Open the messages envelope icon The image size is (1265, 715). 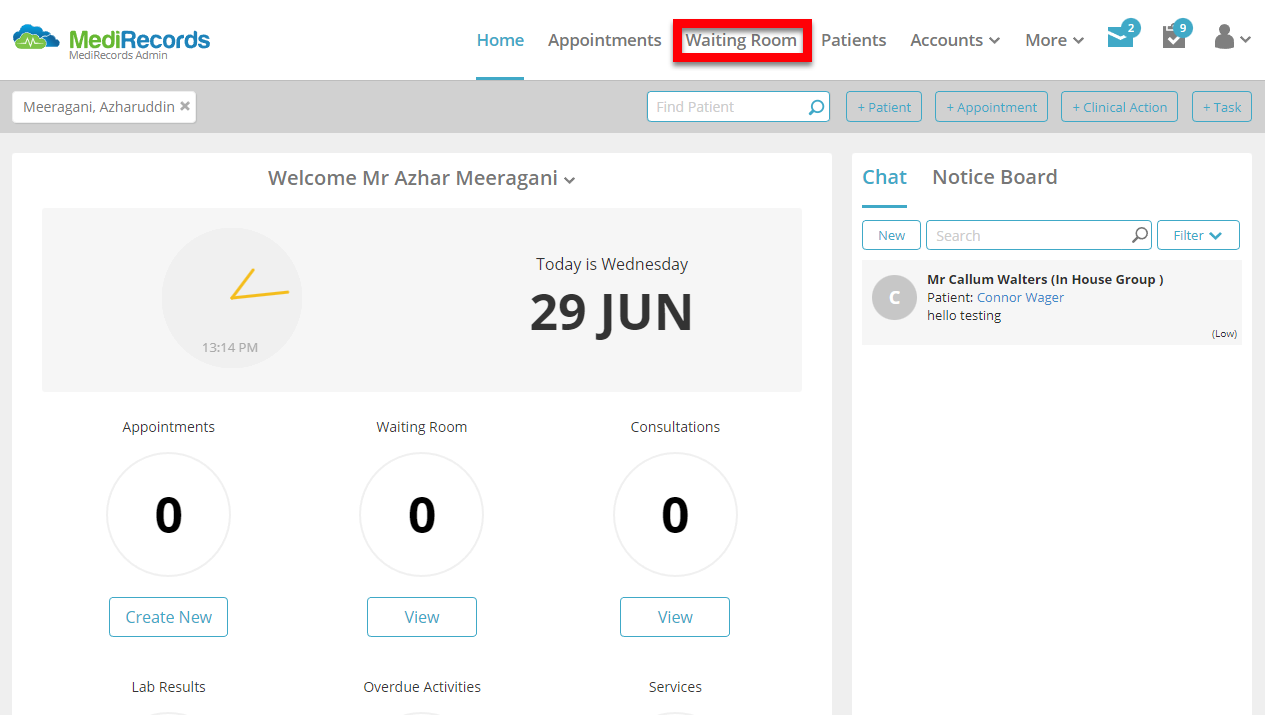click(x=1120, y=38)
